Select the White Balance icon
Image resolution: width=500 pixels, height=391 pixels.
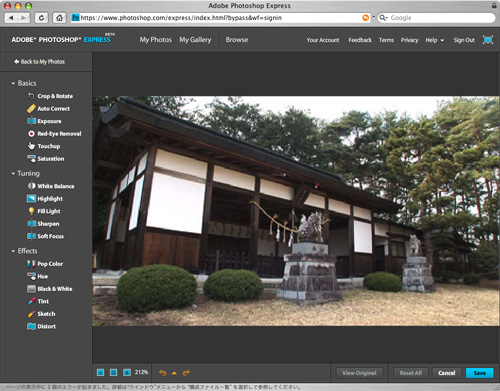[31, 186]
